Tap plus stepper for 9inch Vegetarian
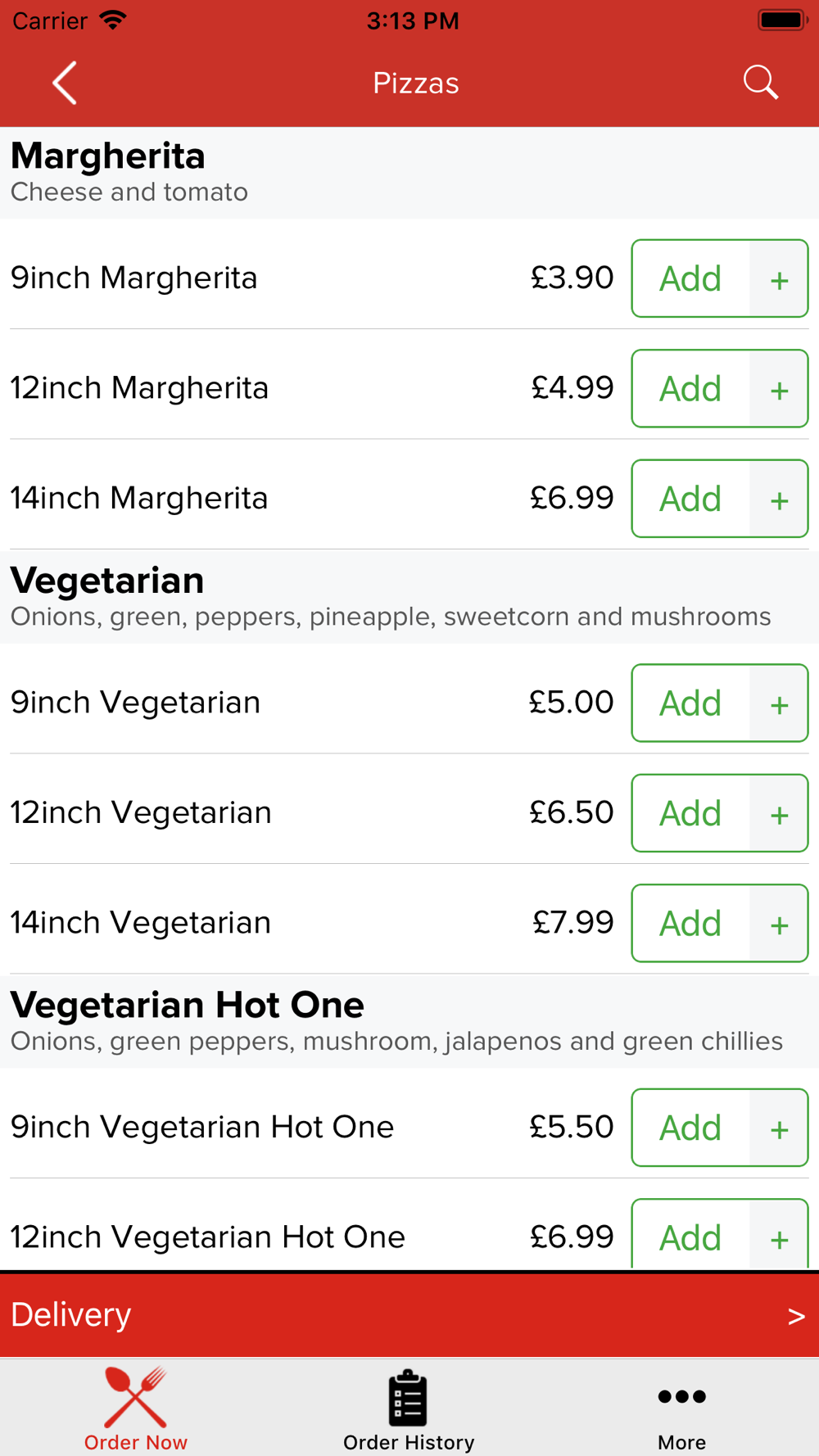The image size is (819, 1456). click(x=779, y=703)
